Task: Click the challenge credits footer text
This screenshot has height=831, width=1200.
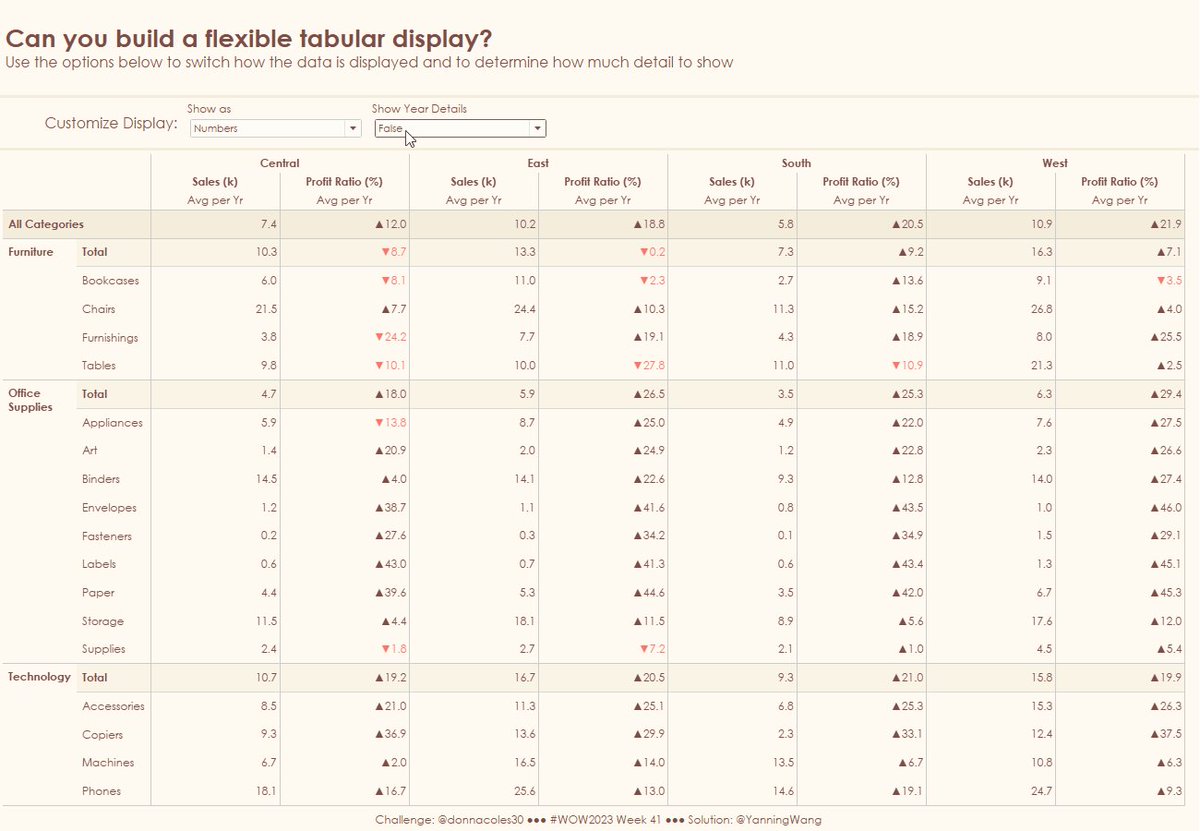Action: pos(599,820)
